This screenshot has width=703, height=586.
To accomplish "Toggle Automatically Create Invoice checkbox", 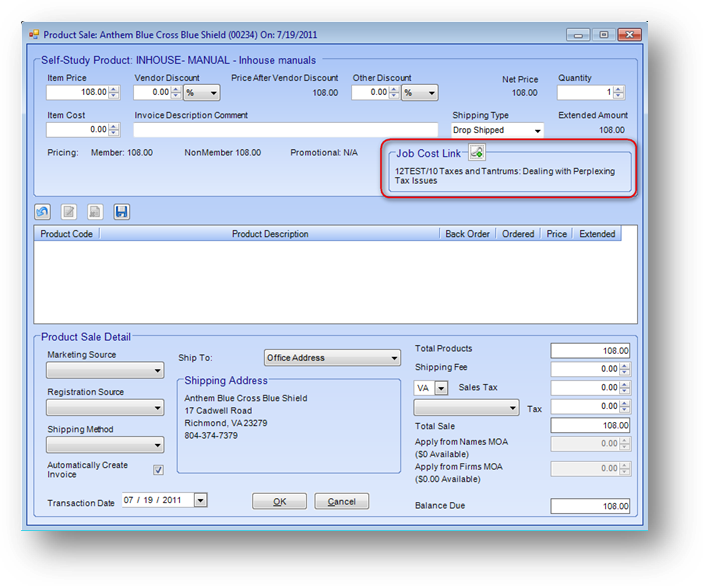I will (158, 469).
